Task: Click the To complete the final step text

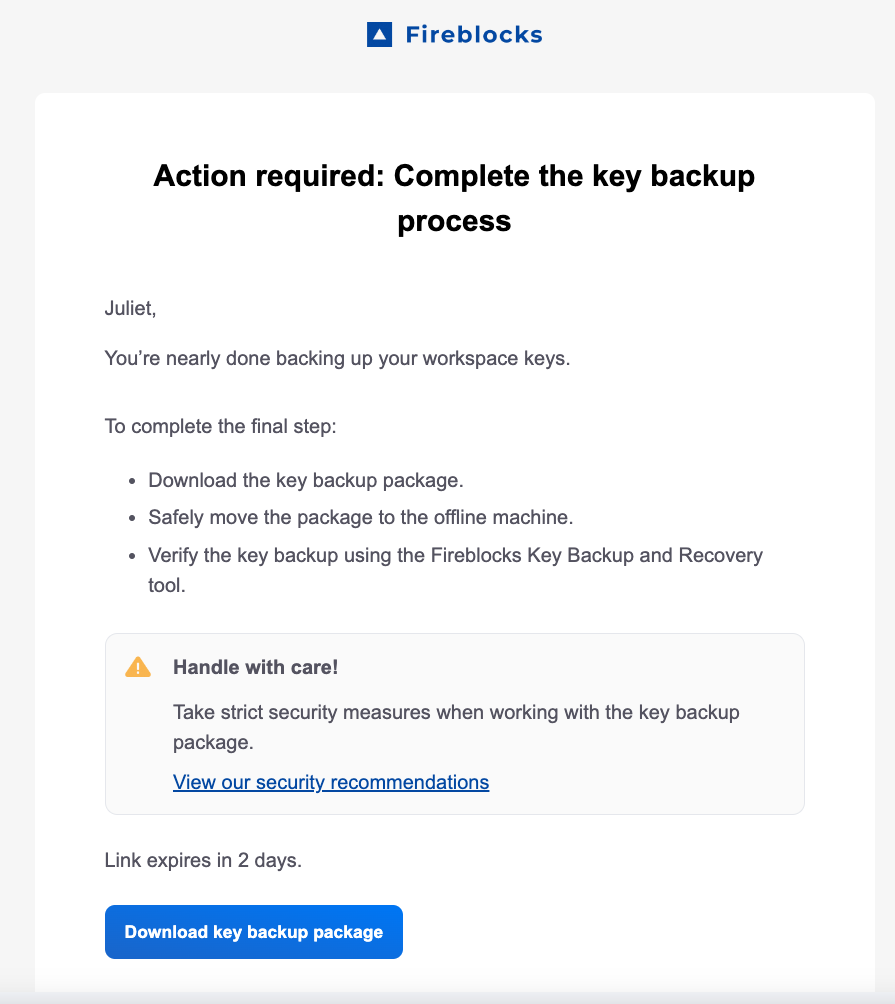Action: pos(220,426)
